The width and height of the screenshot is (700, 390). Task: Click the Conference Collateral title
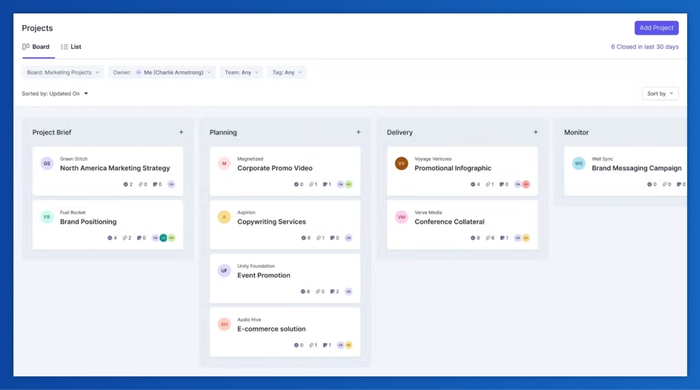coord(449,222)
